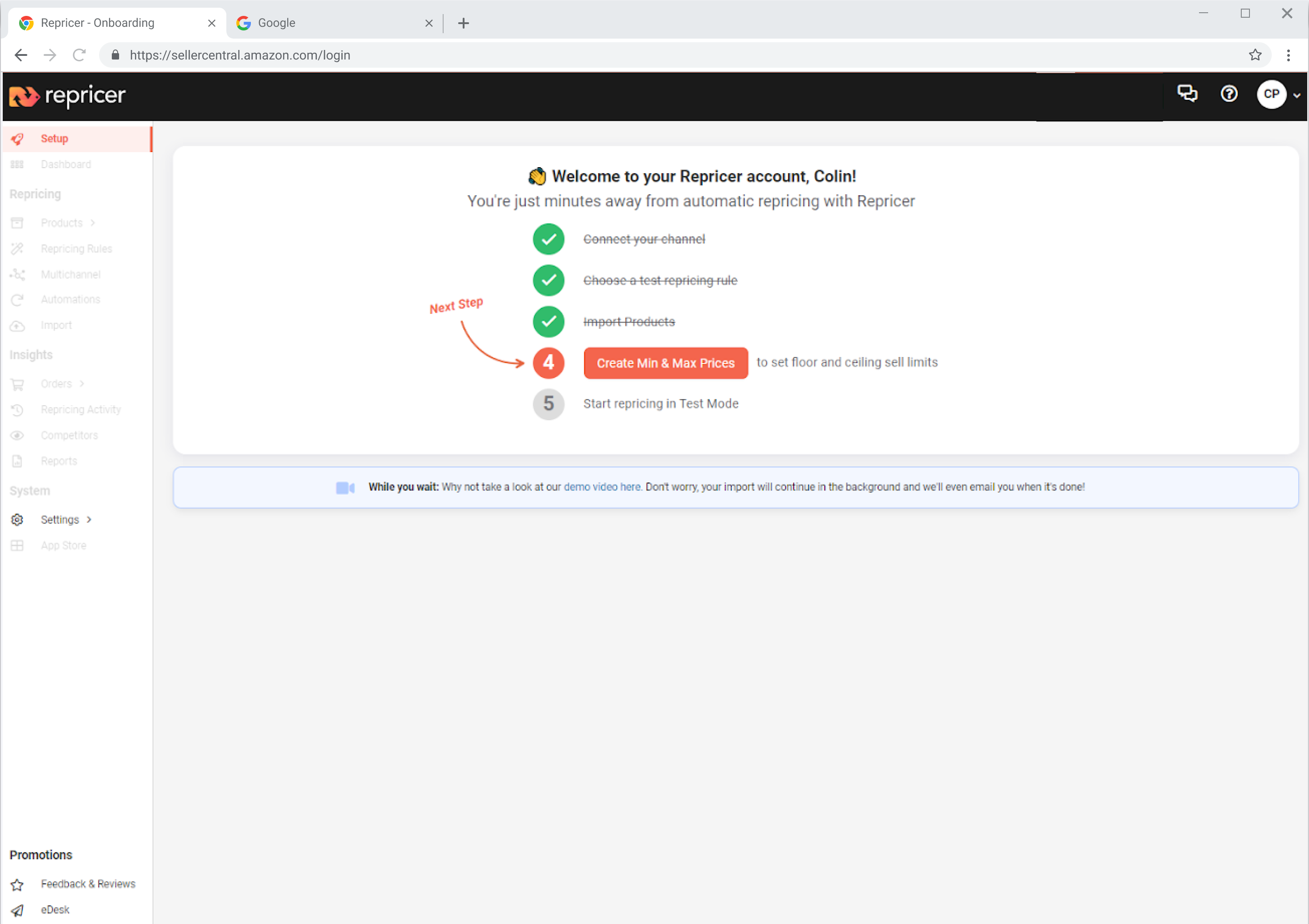Select the Setup rocket icon

coord(17,139)
